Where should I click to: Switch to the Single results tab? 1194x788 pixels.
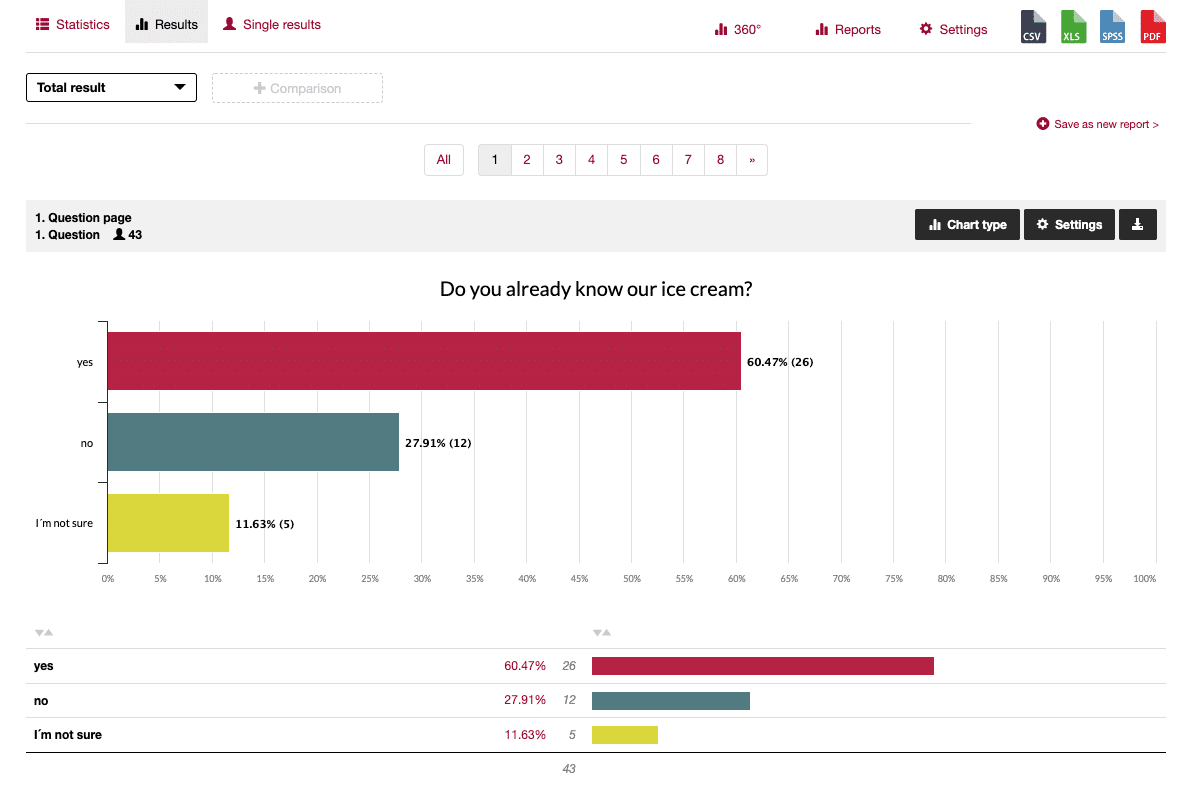pos(271,24)
